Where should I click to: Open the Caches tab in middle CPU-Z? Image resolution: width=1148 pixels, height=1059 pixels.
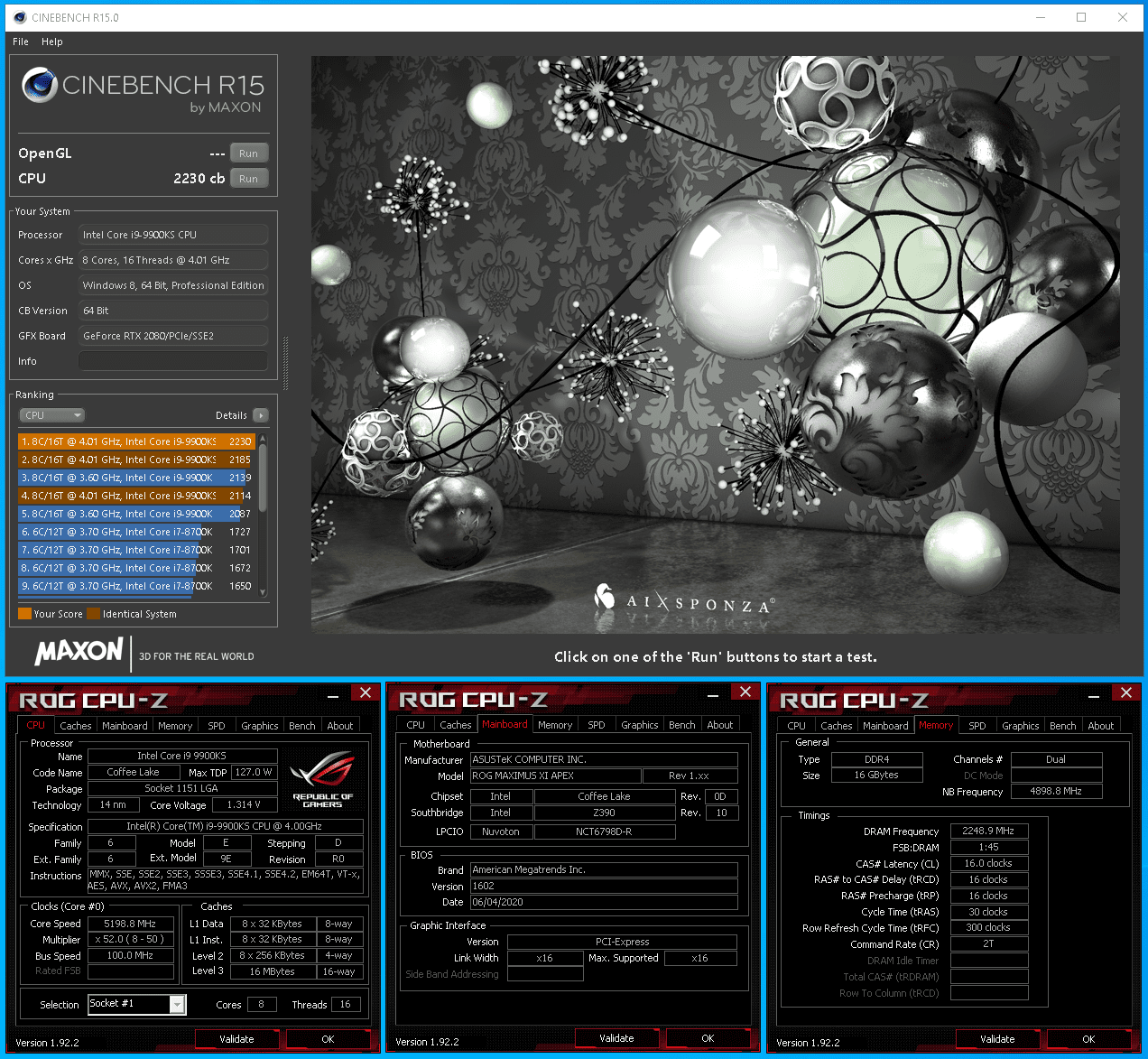456,725
